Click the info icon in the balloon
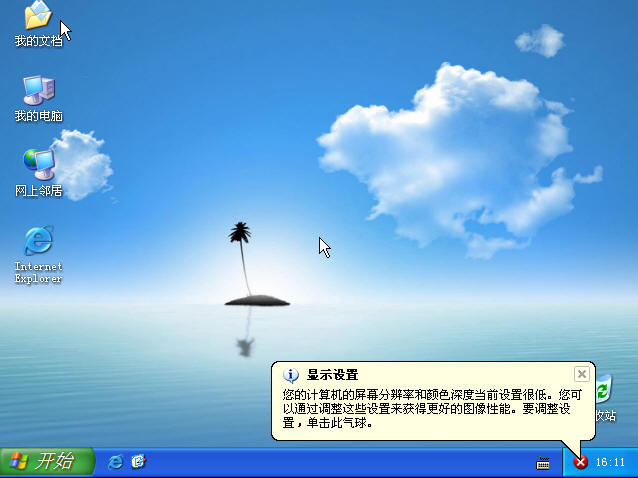Viewport: 638px width, 478px height. coord(291,375)
